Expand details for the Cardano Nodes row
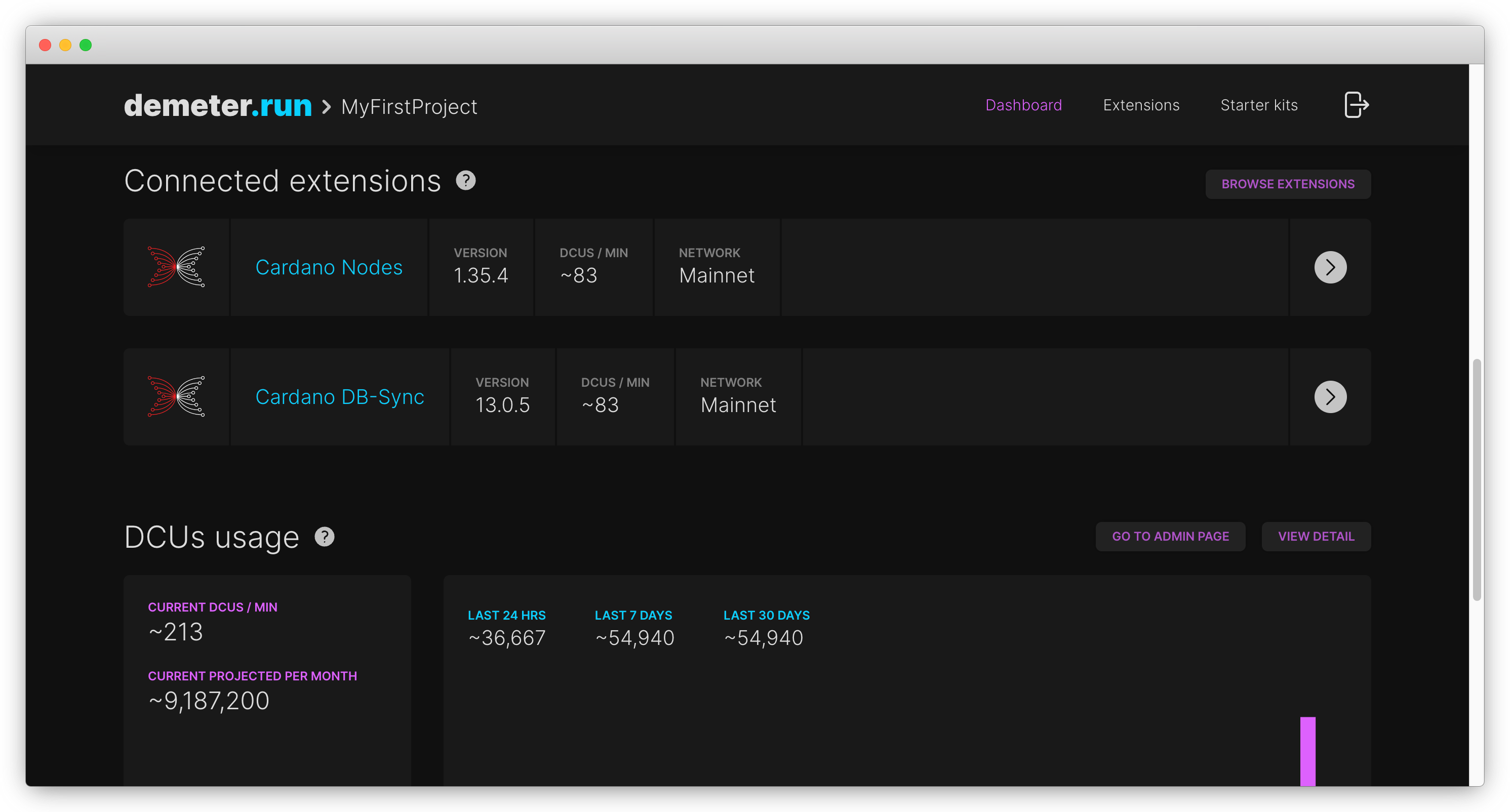The width and height of the screenshot is (1510, 812). [x=1331, y=267]
